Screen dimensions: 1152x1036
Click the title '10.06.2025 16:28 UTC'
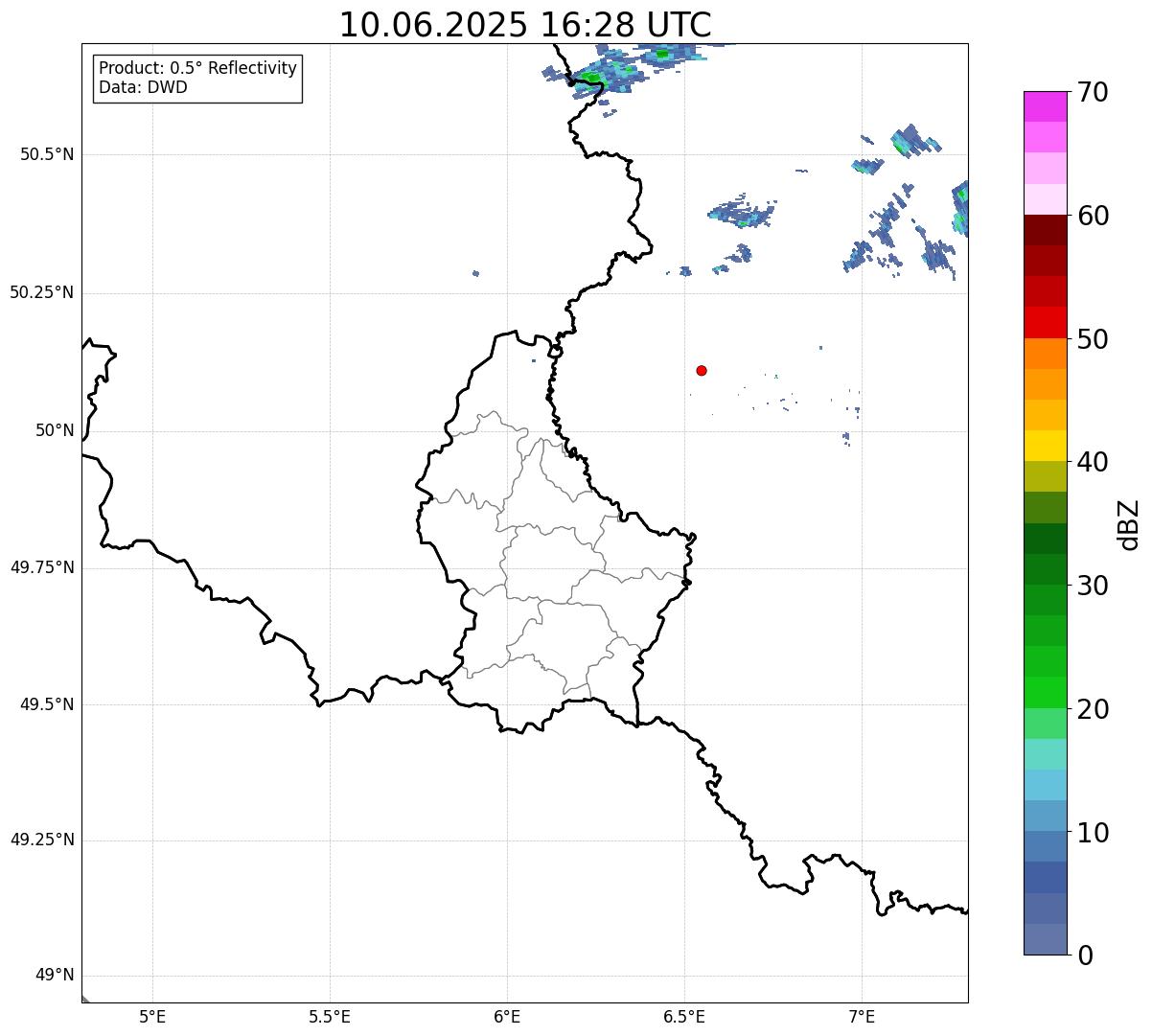point(525,25)
